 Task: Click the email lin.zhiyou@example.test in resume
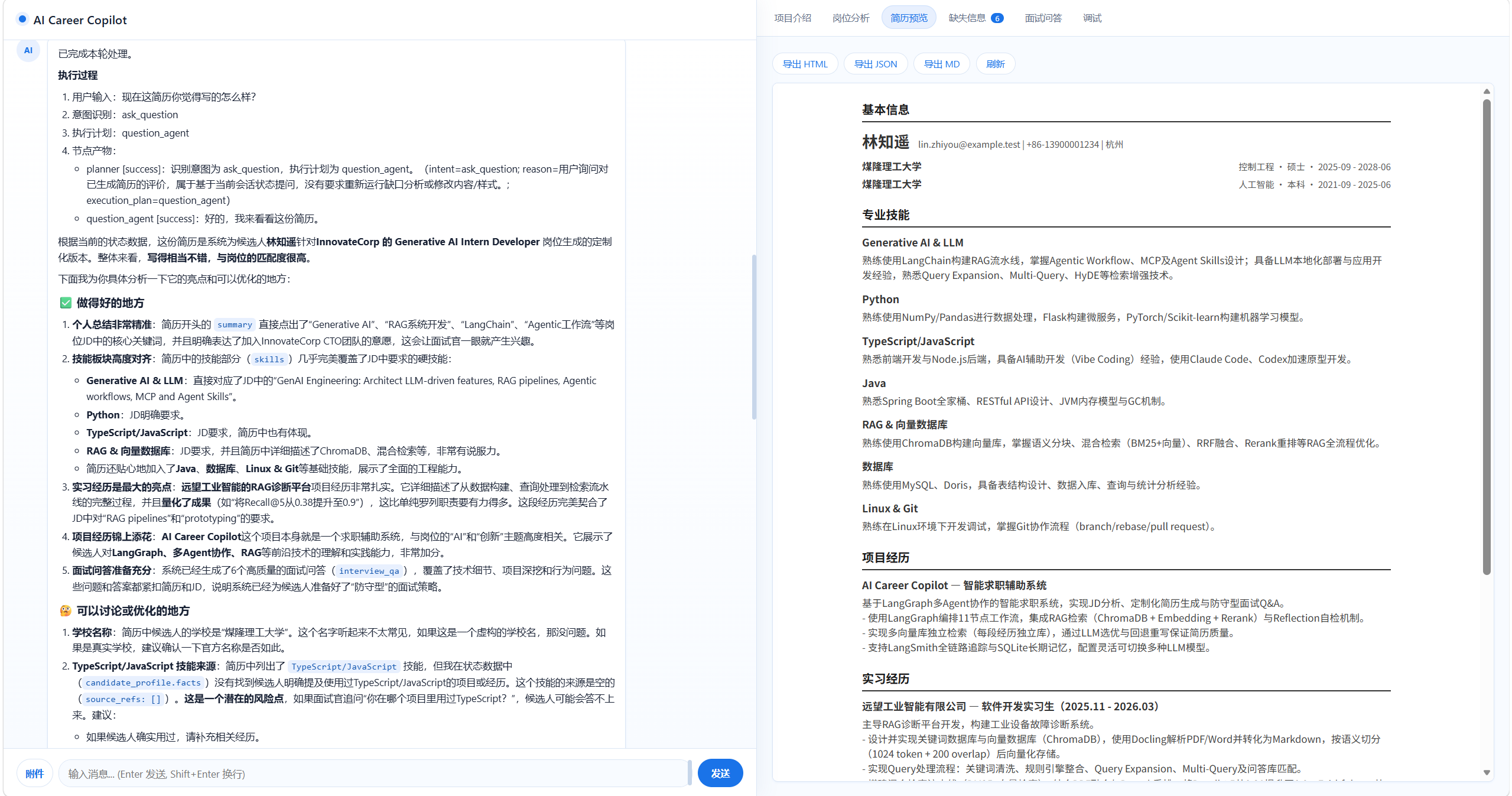tap(969, 145)
